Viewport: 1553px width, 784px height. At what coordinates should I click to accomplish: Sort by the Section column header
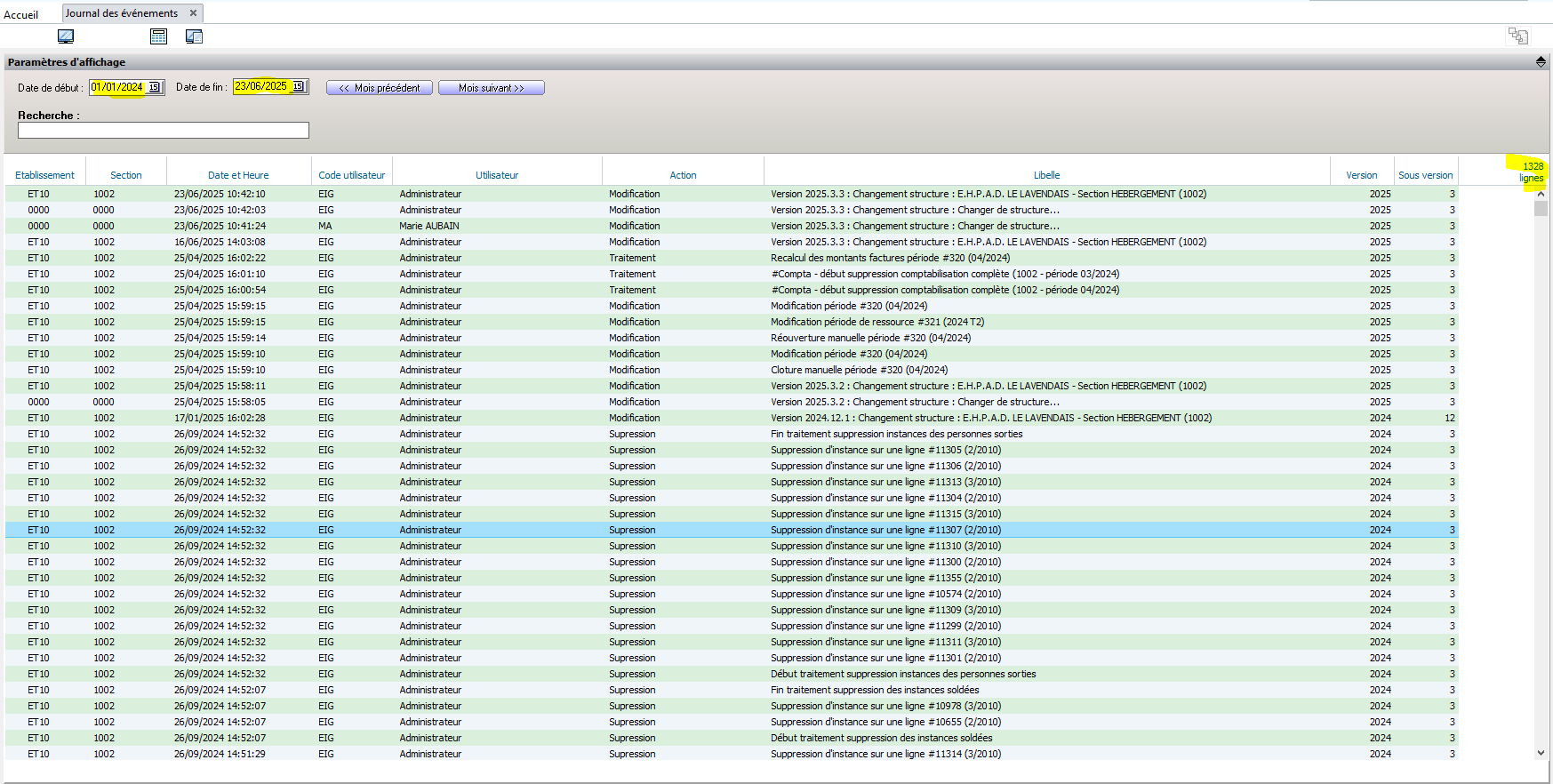(126, 175)
